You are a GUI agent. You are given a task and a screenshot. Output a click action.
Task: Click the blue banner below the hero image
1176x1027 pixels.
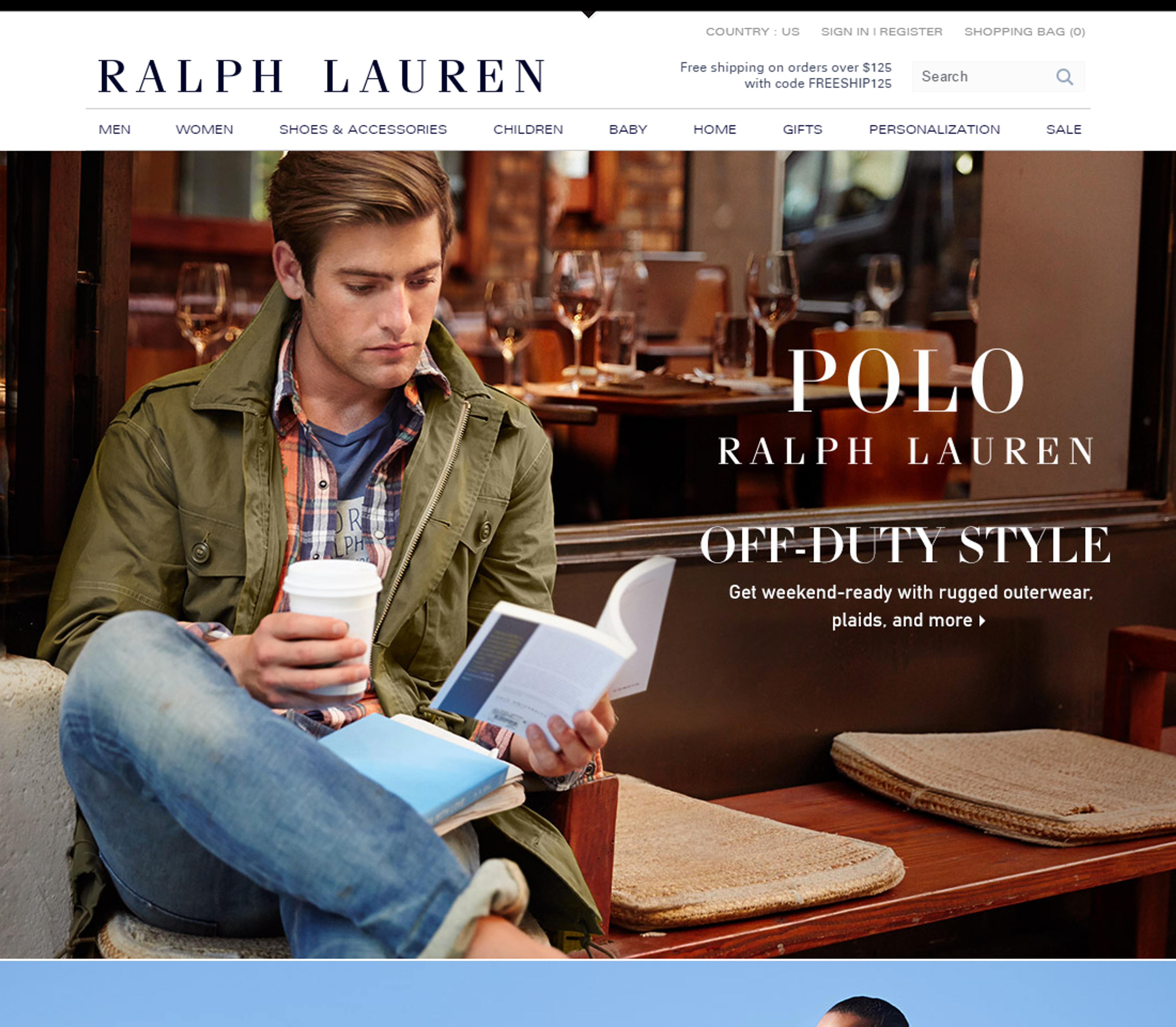click(x=588, y=994)
